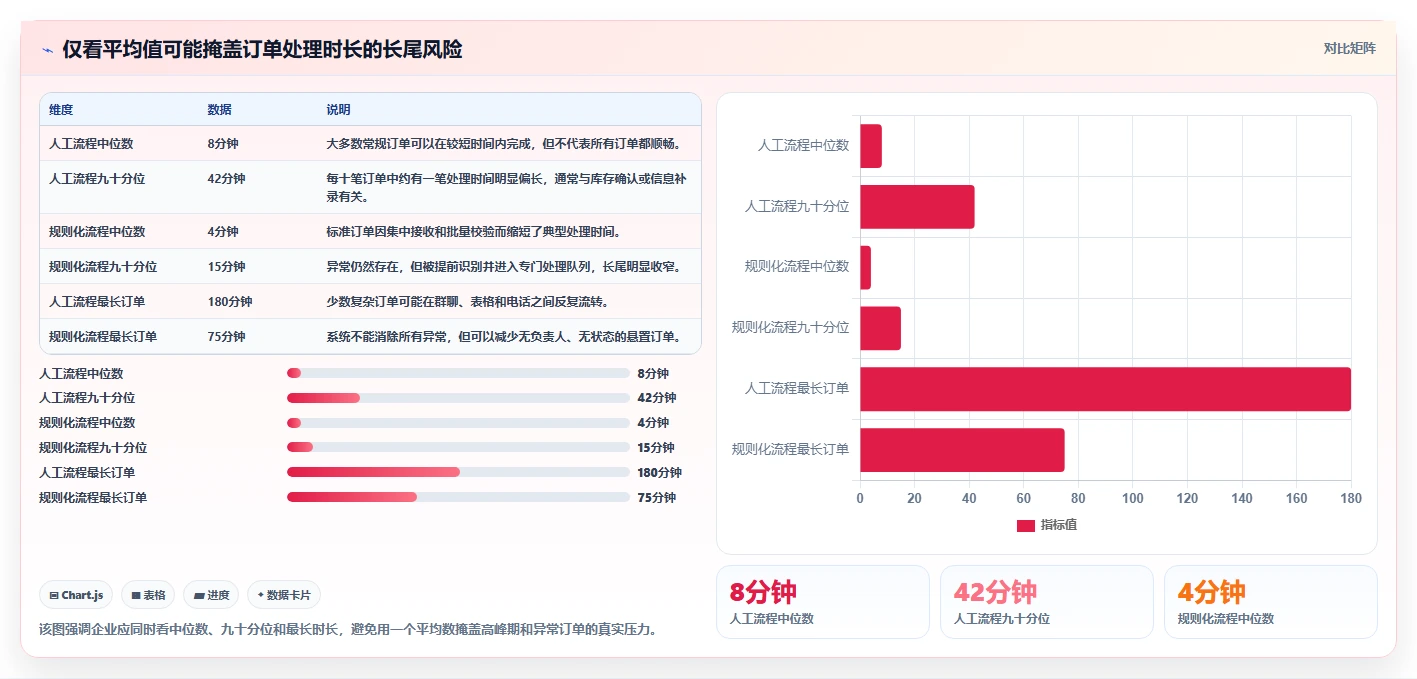Click the 75分钟 cell in the table
The width and height of the screenshot is (1417, 679).
click(x=226, y=337)
